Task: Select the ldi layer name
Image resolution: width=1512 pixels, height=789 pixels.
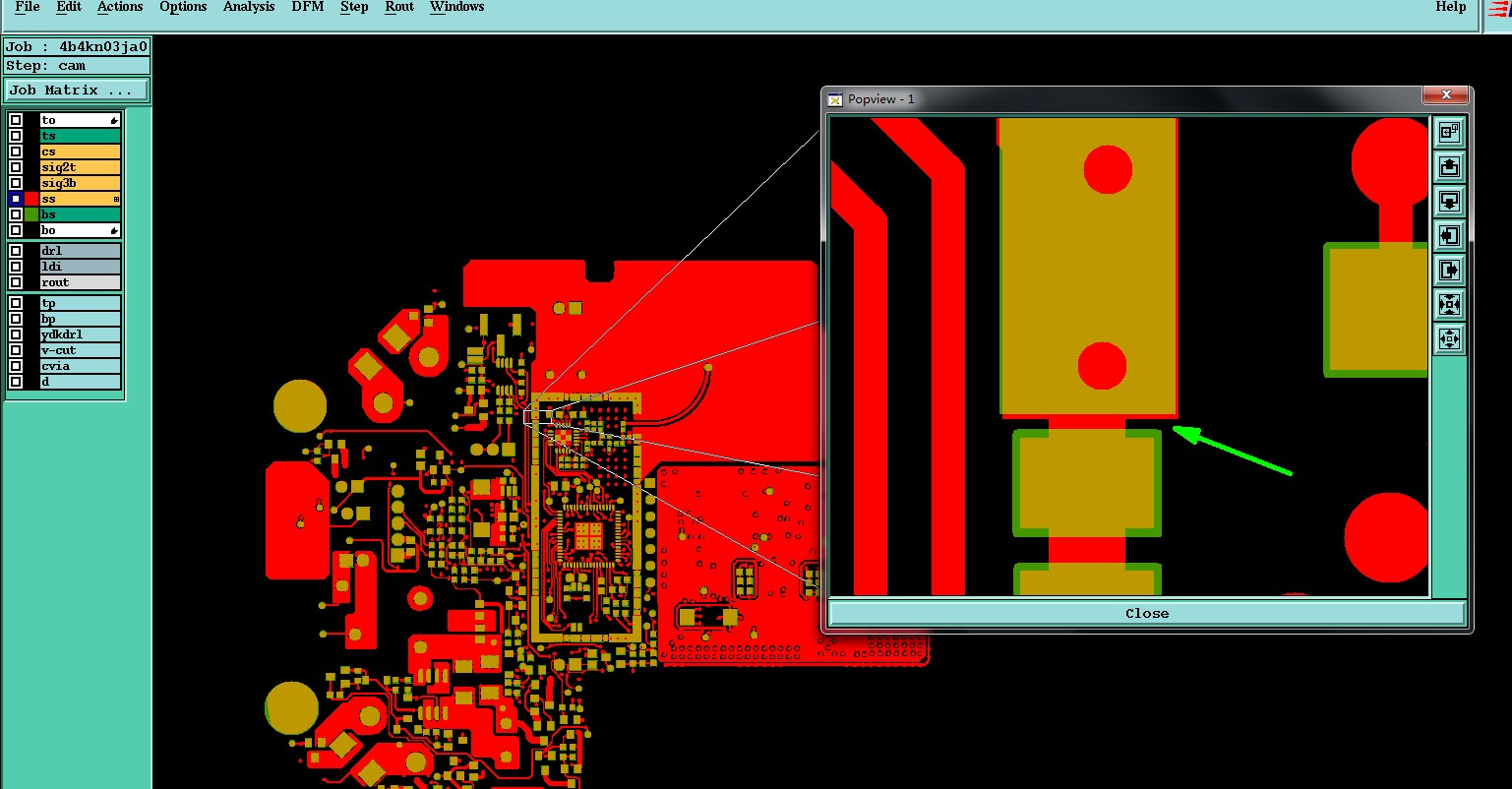Action: [81, 267]
